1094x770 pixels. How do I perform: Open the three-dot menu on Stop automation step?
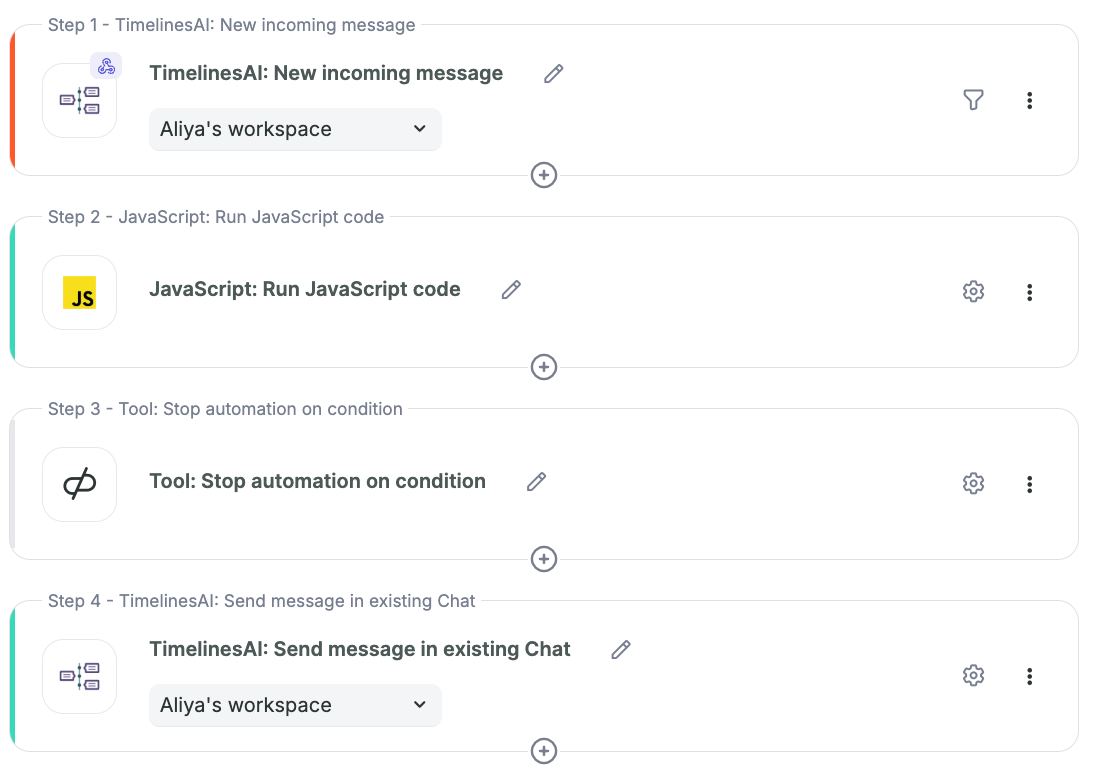[1029, 484]
